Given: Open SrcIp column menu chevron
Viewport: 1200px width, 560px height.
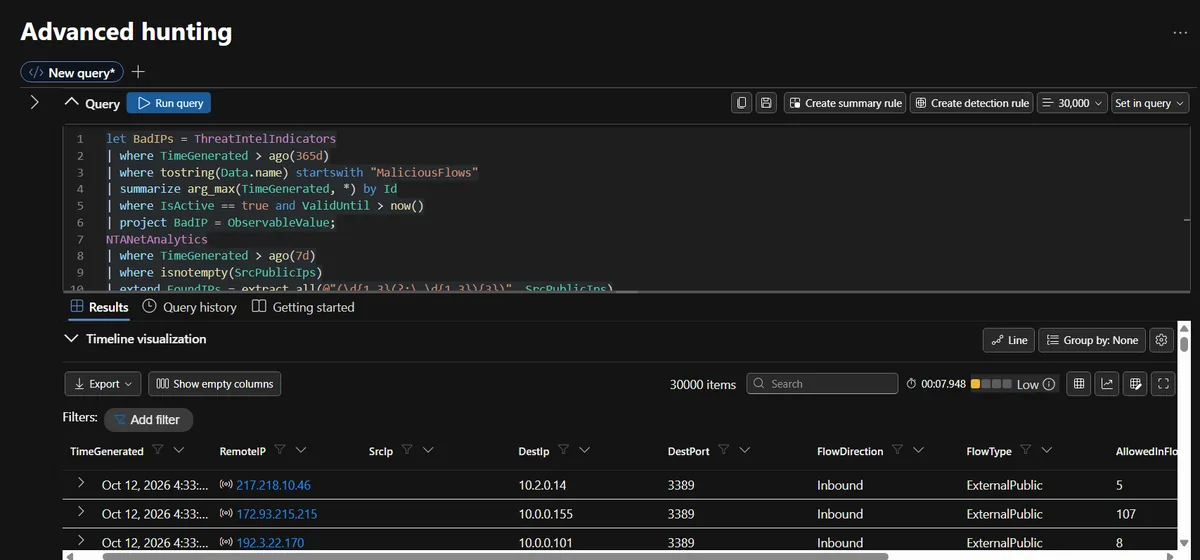Looking at the screenshot, I should click(x=428, y=451).
